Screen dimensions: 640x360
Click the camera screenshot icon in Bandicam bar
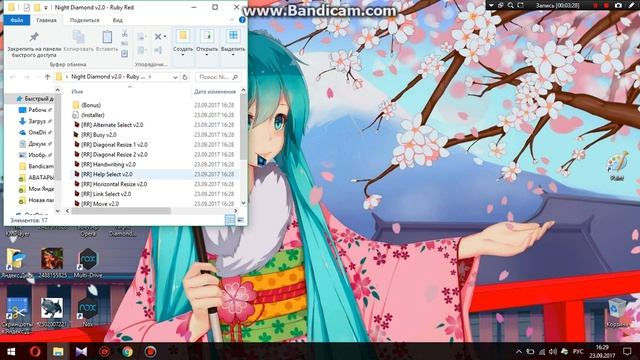coord(618,5)
